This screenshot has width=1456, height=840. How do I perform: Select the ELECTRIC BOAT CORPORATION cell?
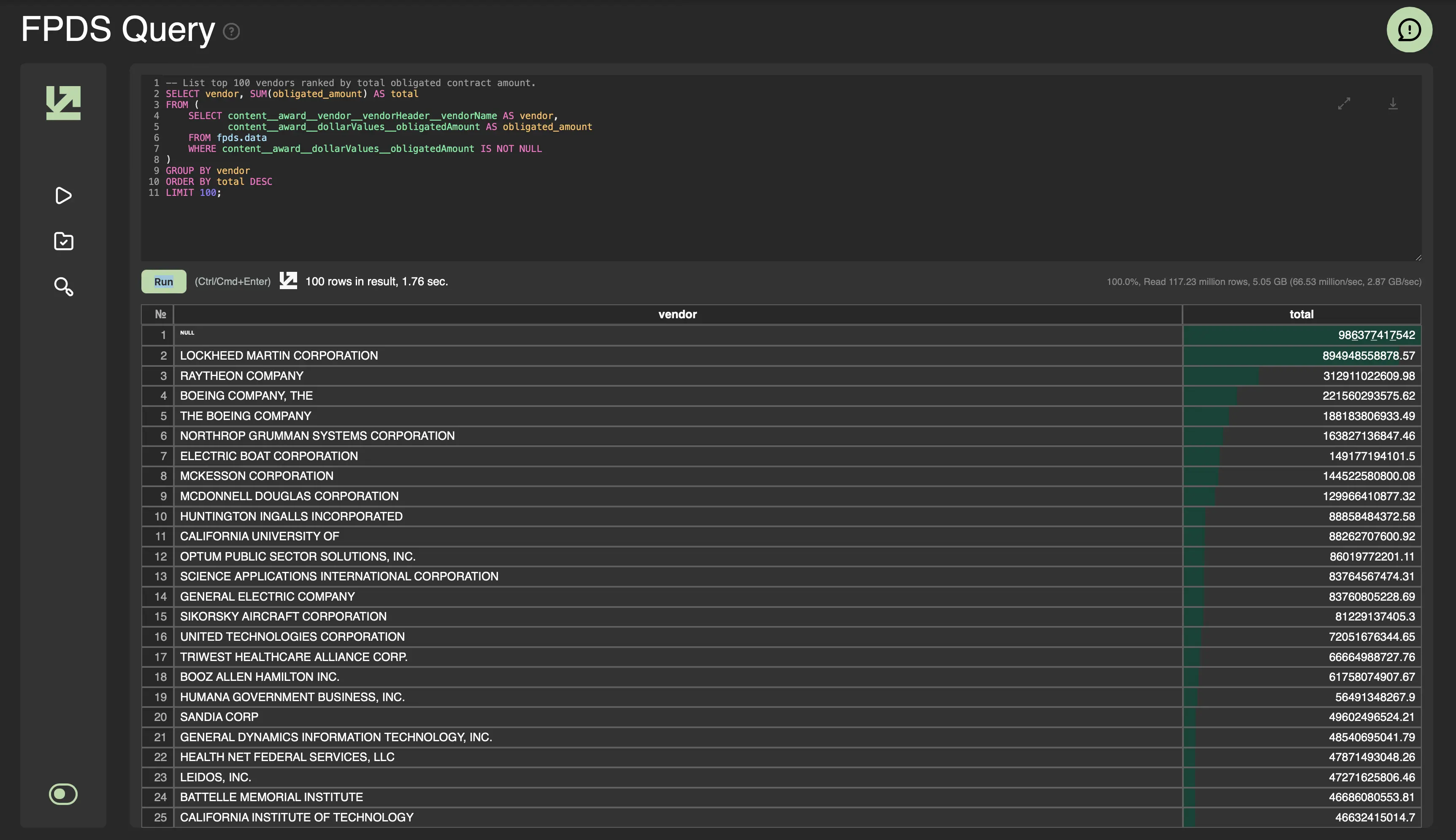(x=677, y=456)
